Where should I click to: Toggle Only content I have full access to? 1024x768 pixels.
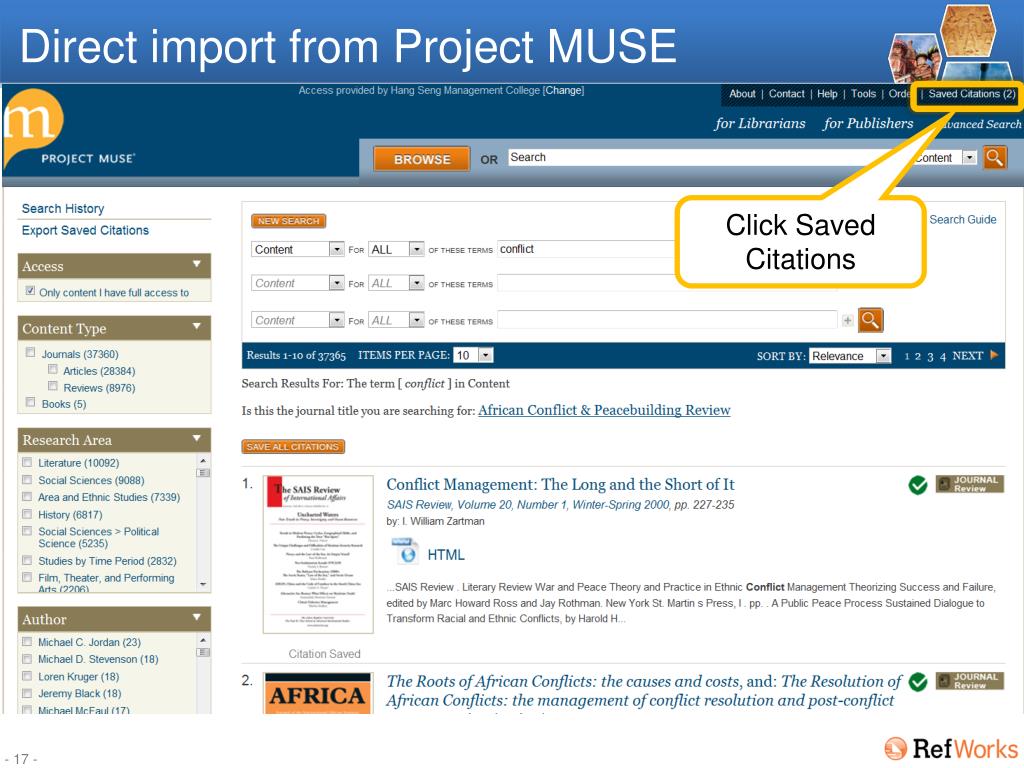coord(30,291)
